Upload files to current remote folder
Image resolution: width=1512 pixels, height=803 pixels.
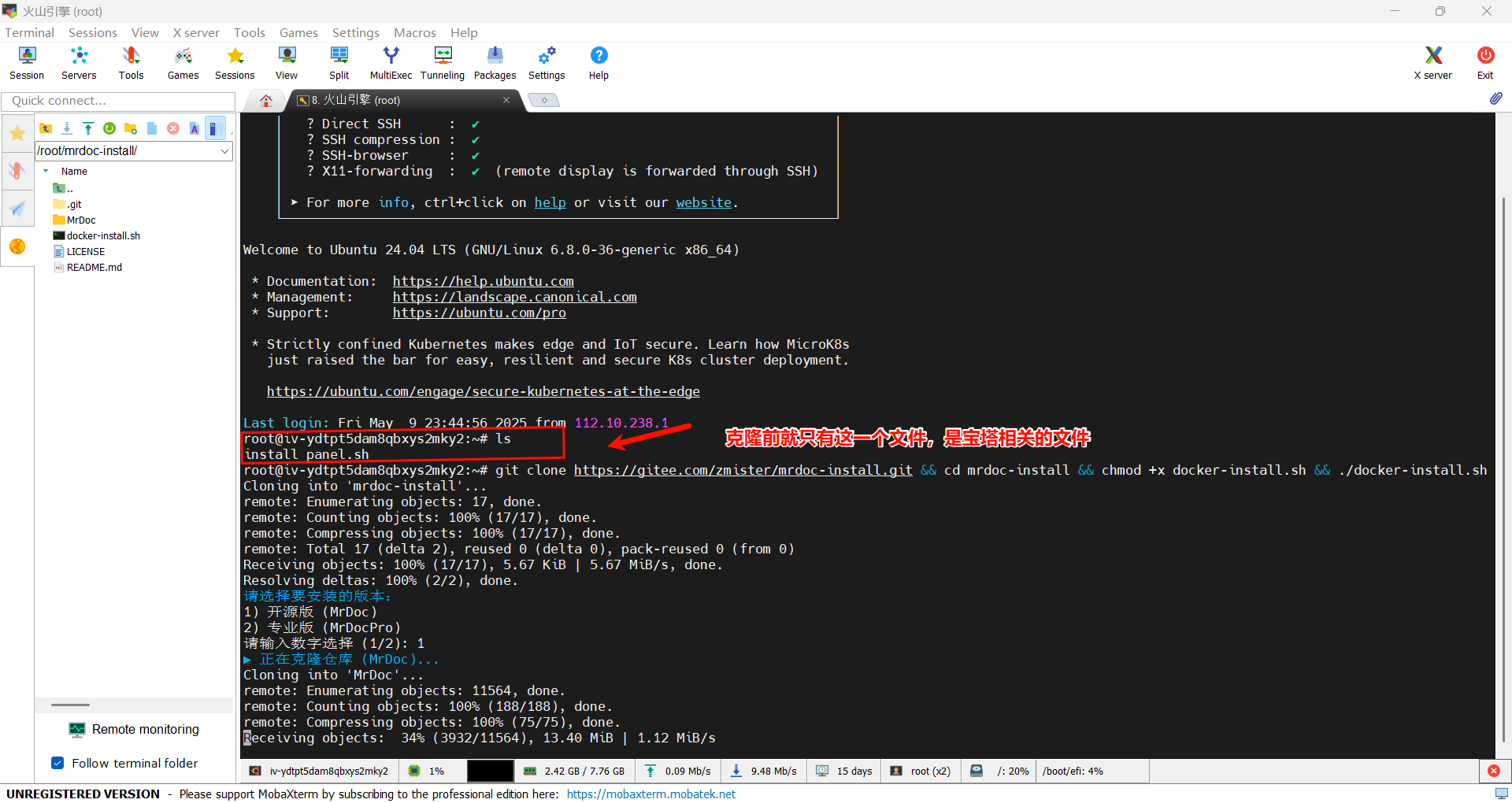coord(88,128)
